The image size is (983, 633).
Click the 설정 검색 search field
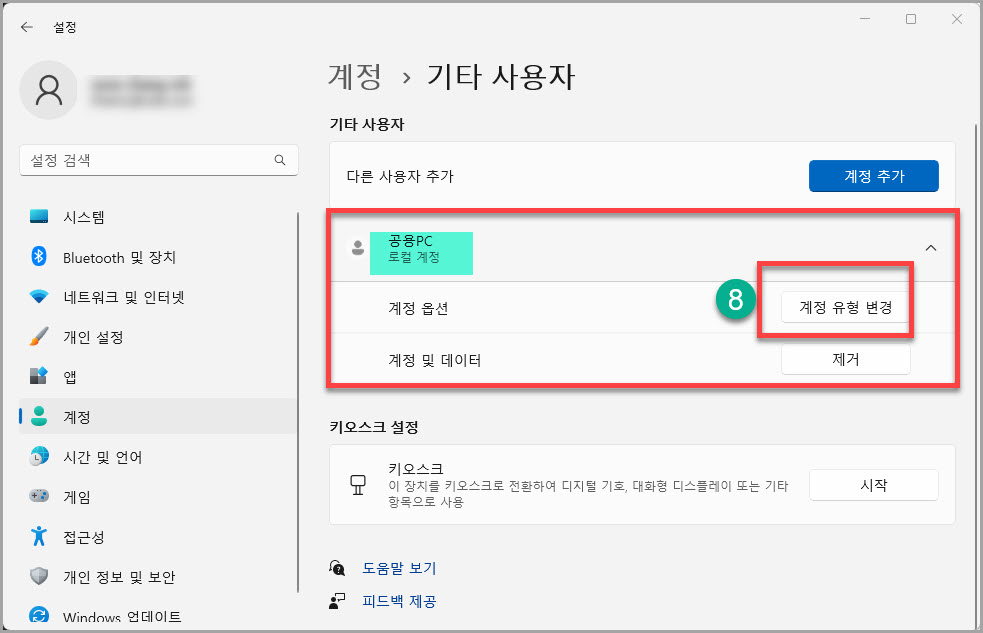157,160
